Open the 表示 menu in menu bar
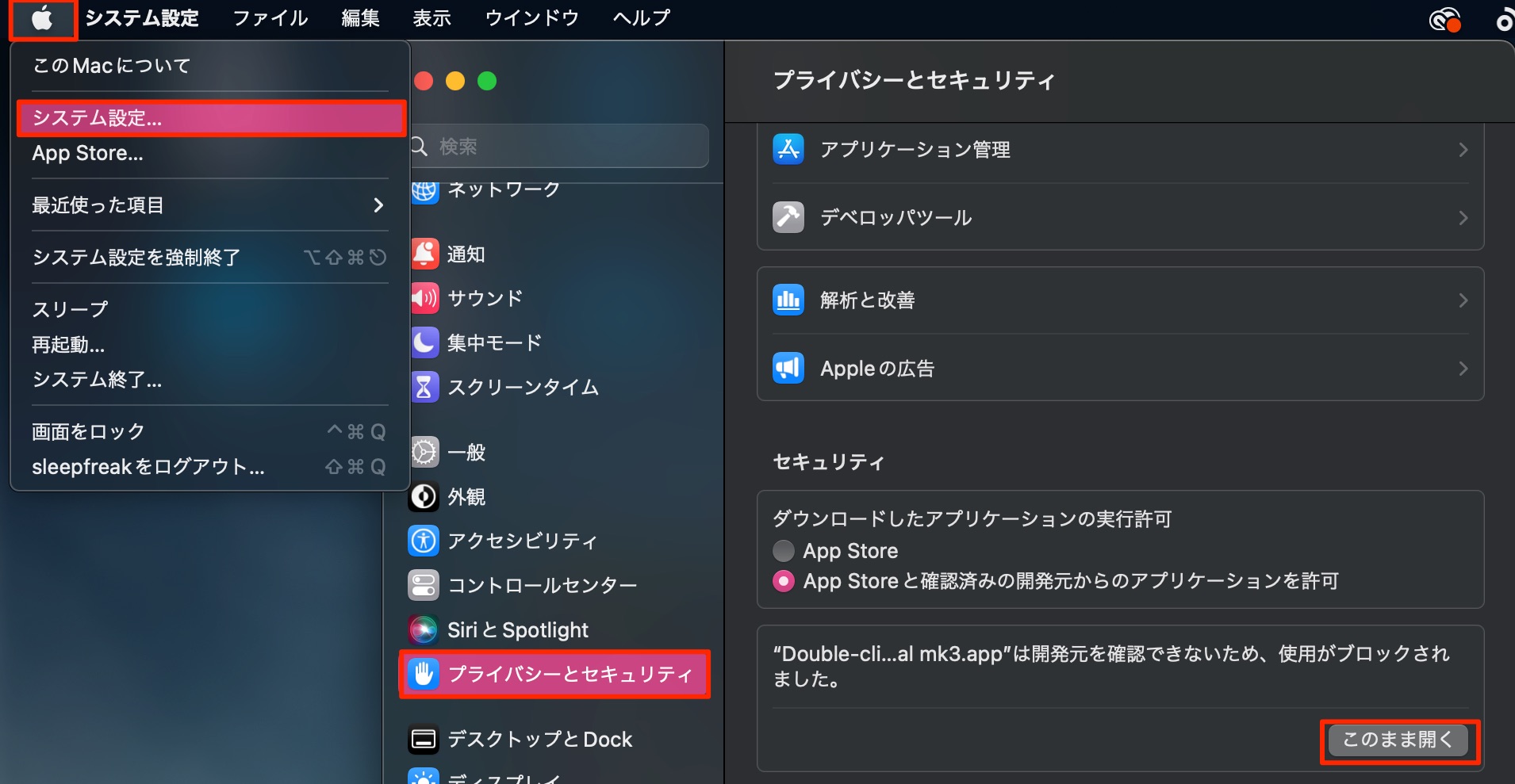The image size is (1515, 784). tap(432, 18)
